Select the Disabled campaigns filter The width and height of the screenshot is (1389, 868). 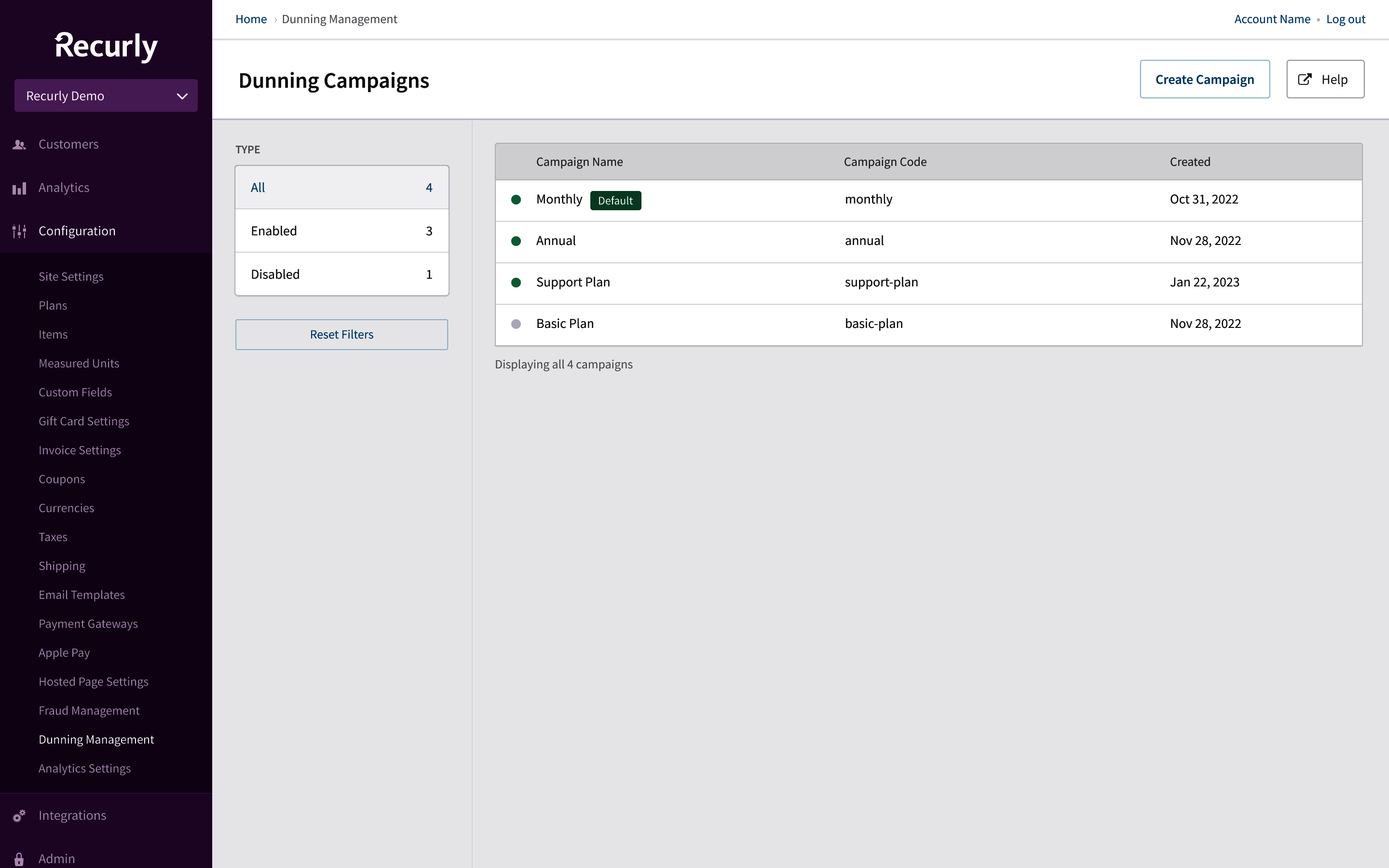pos(341,274)
